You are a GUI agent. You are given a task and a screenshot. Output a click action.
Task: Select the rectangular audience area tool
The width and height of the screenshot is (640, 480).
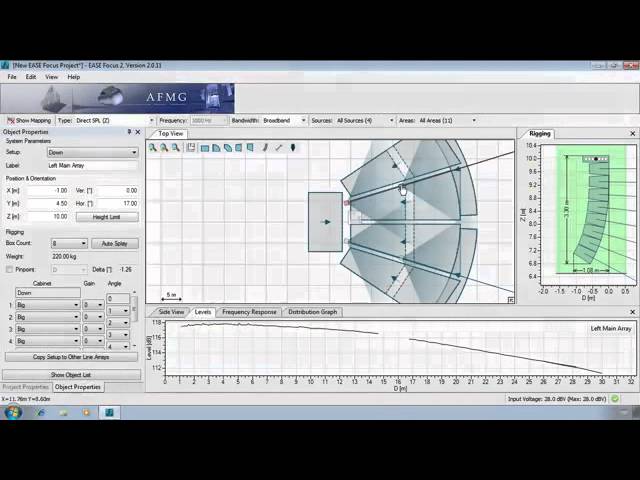pyautogui.click(x=205, y=148)
